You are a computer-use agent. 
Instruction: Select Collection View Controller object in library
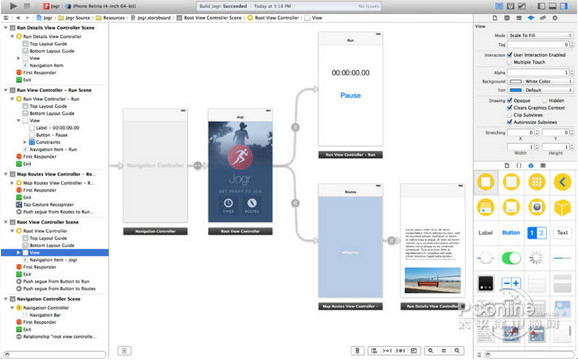(537, 182)
